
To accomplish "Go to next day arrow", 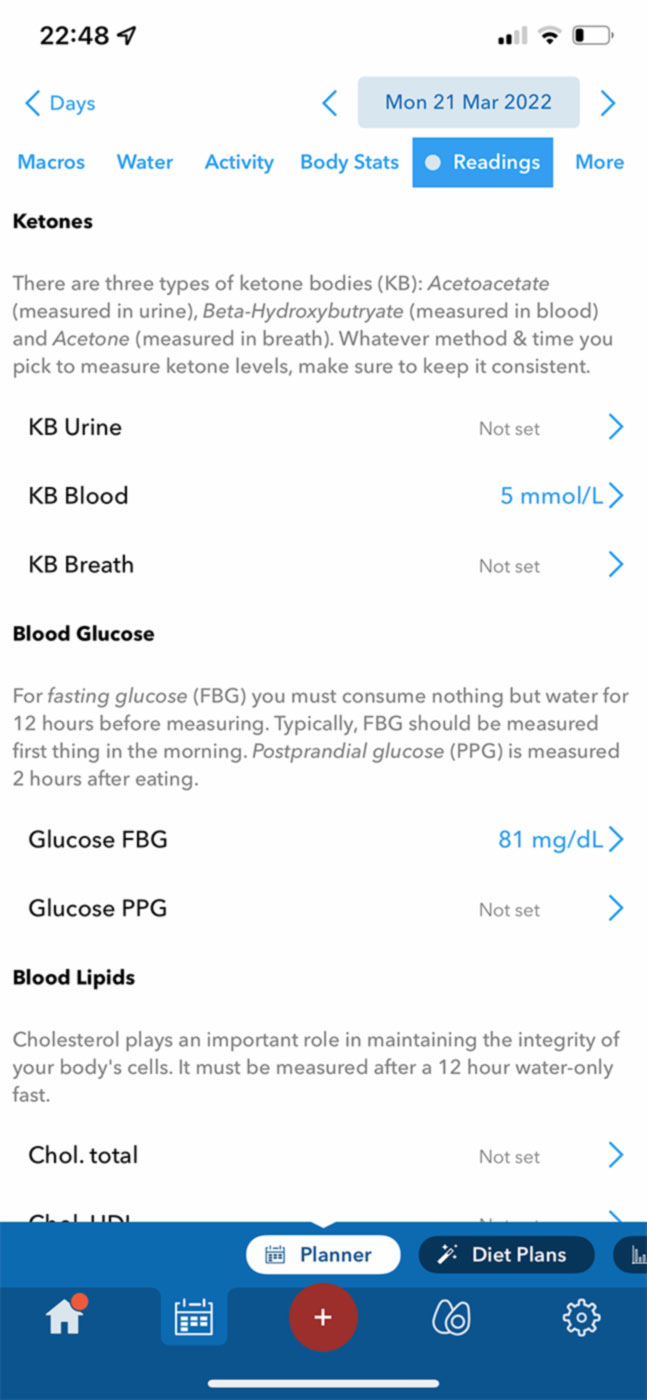I will click(x=607, y=103).
